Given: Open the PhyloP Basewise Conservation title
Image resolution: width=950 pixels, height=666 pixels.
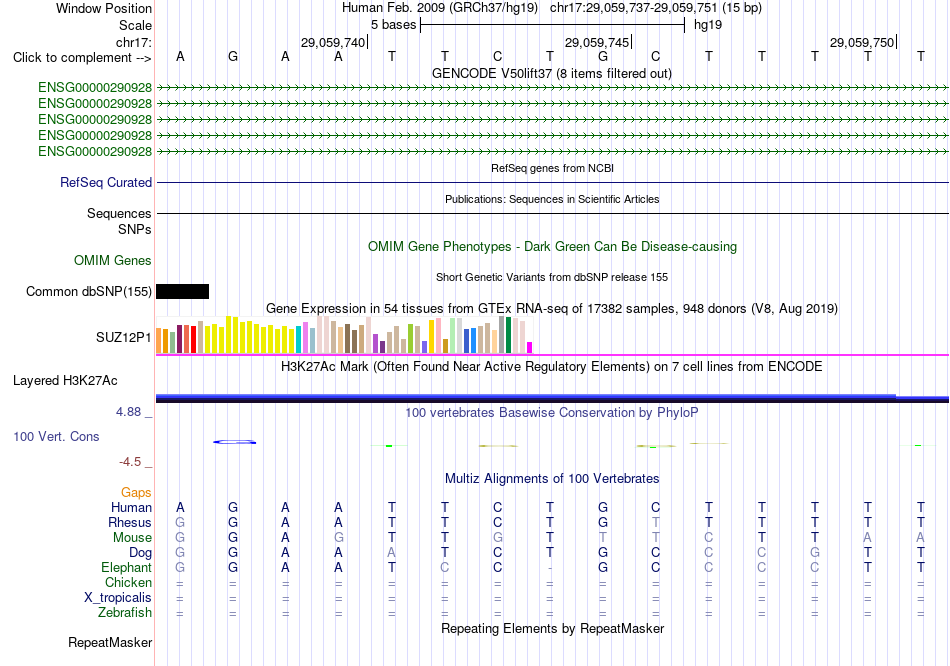Looking at the screenshot, I should [552, 413].
